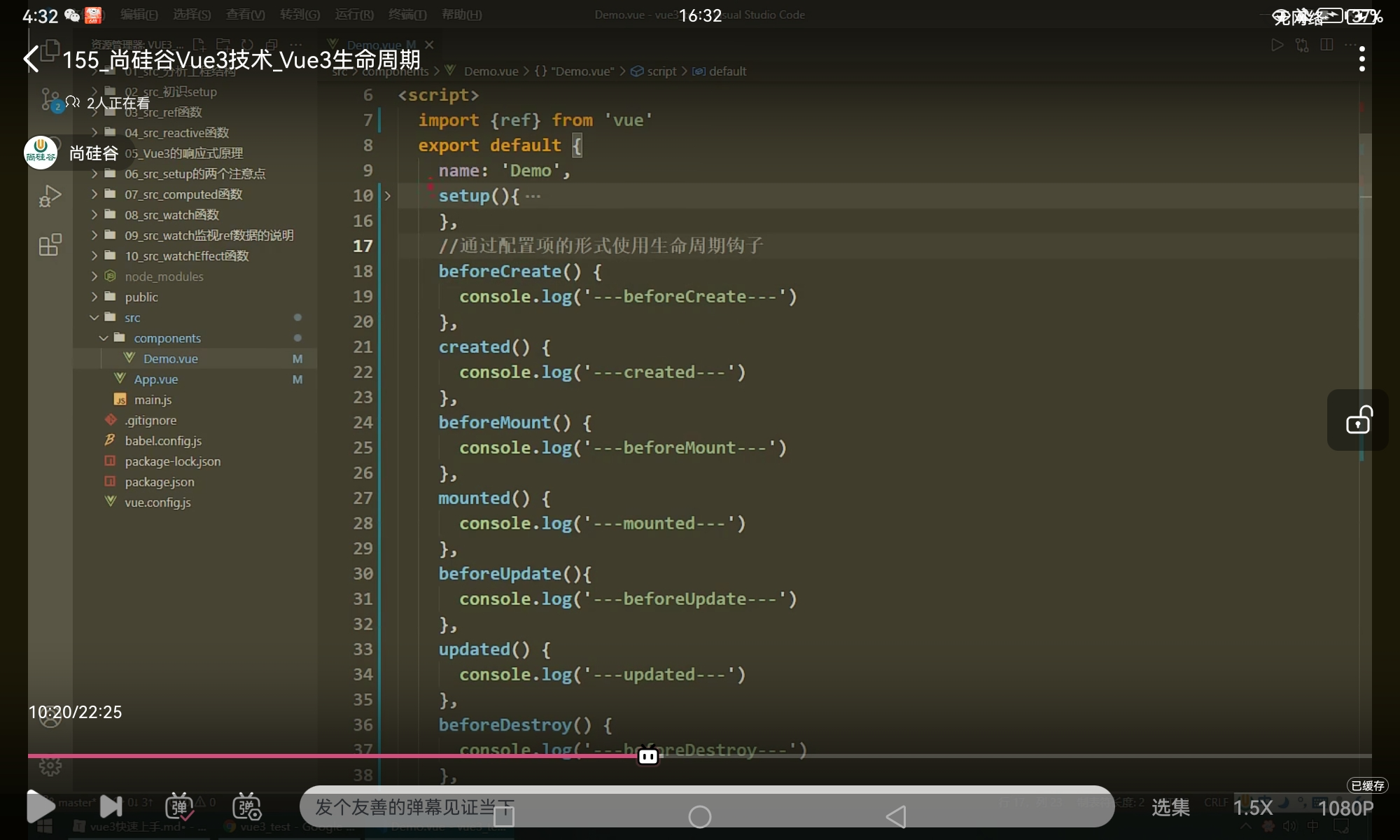This screenshot has width=1400, height=840.
Task: Open the Run and Debug activity icon
Action: pyautogui.click(x=50, y=196)
